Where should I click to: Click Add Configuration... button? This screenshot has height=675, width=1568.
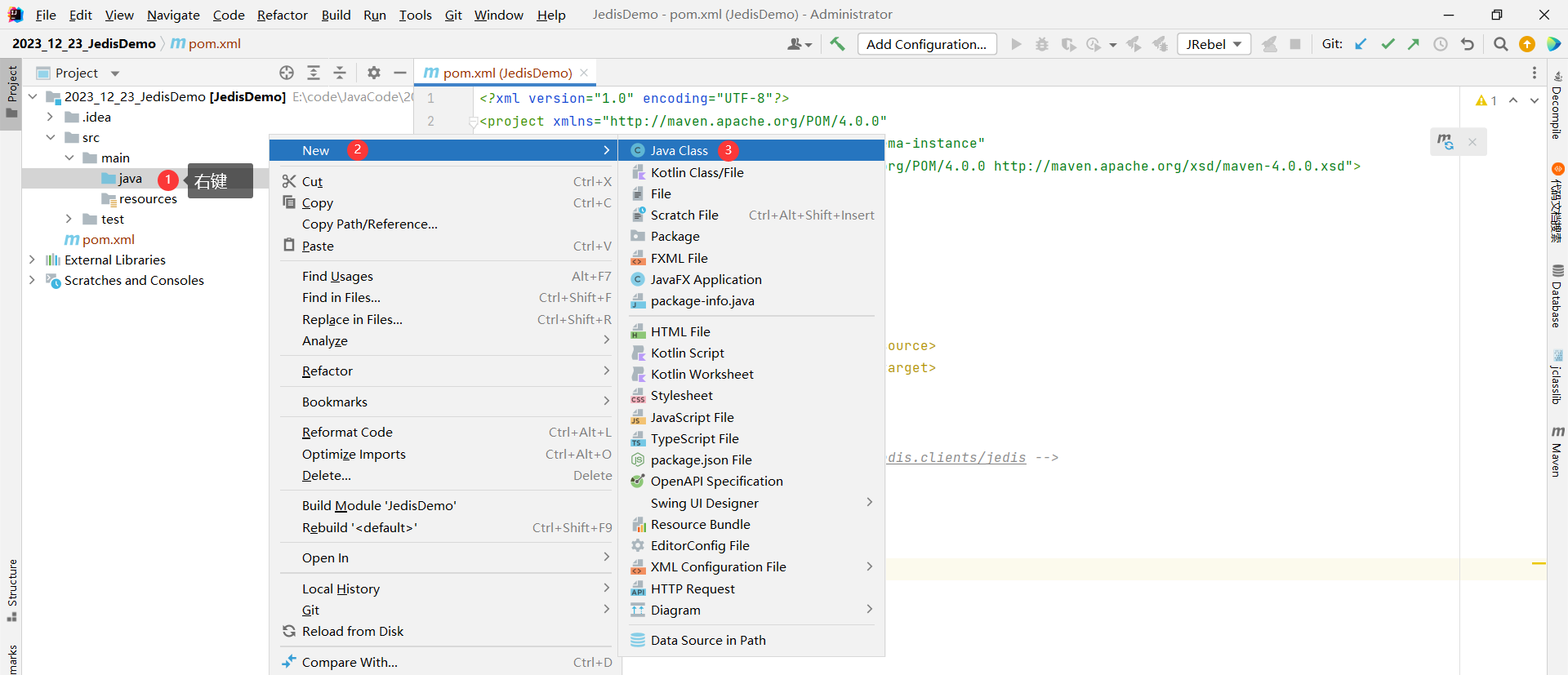point(927,44)
